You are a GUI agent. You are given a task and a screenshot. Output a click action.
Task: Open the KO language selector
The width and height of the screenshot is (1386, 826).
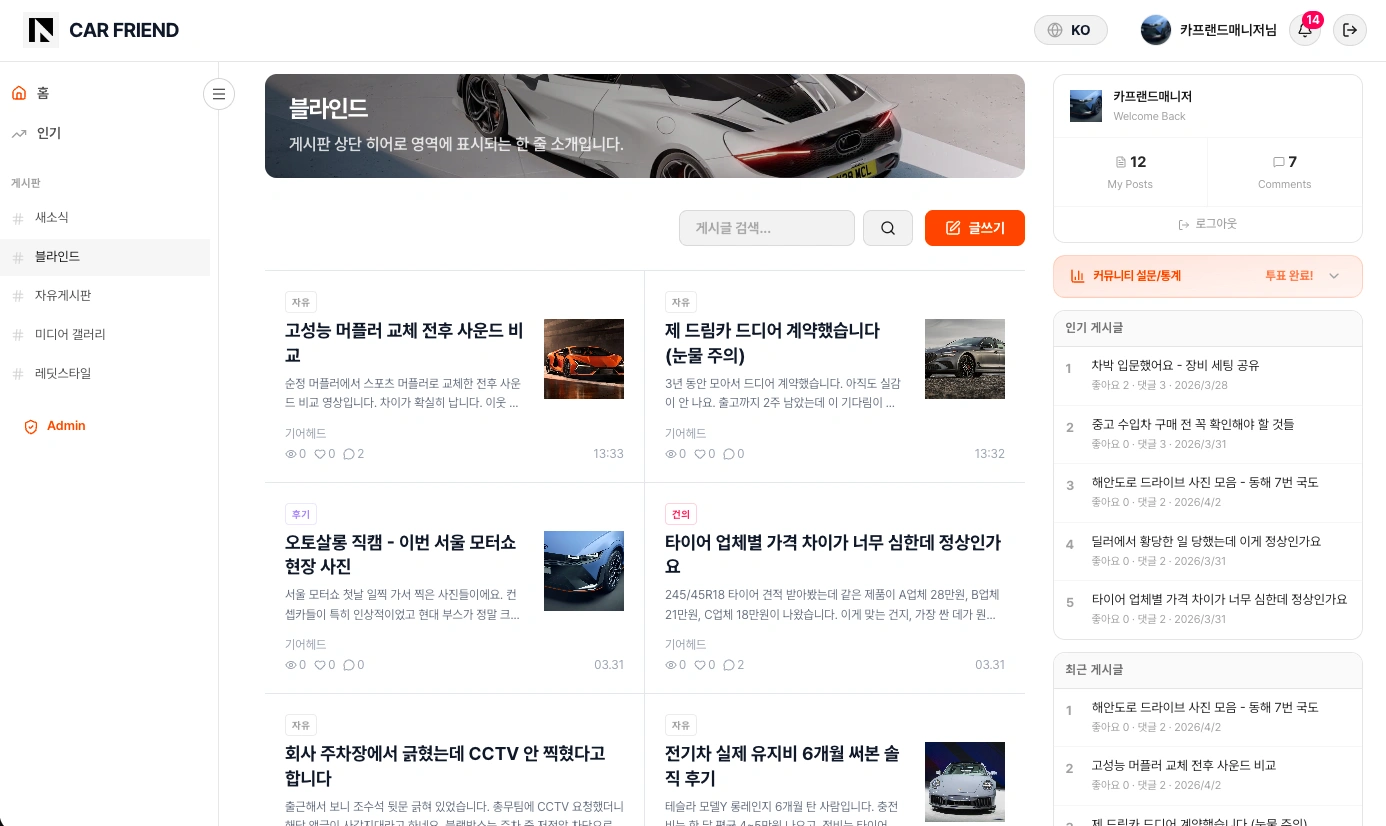(x=1071, y=30)
